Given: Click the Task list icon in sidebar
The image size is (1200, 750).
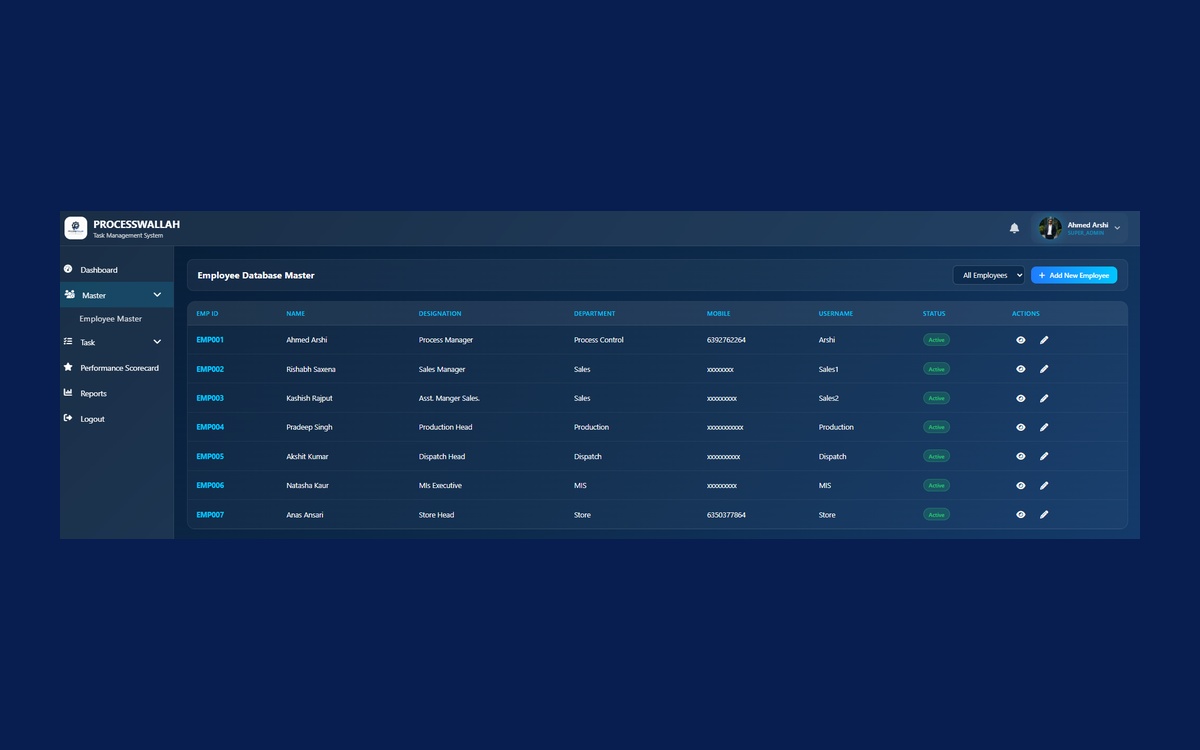Looking at the screenshot, I should [68, 342].
